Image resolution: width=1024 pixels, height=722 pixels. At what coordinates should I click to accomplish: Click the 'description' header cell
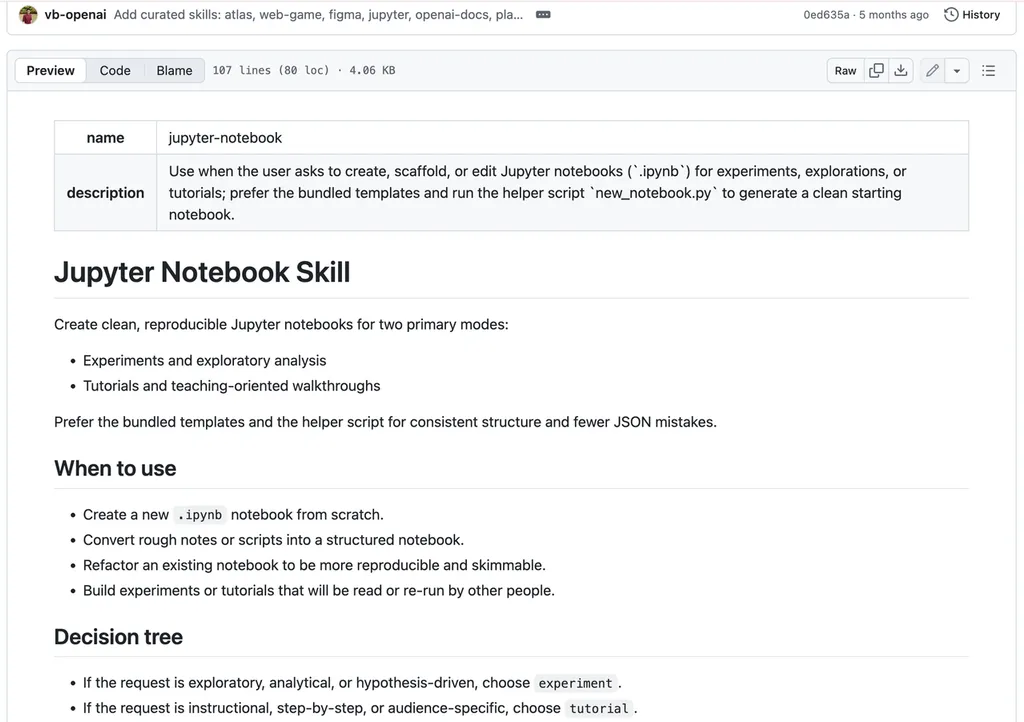pos(105,193)
